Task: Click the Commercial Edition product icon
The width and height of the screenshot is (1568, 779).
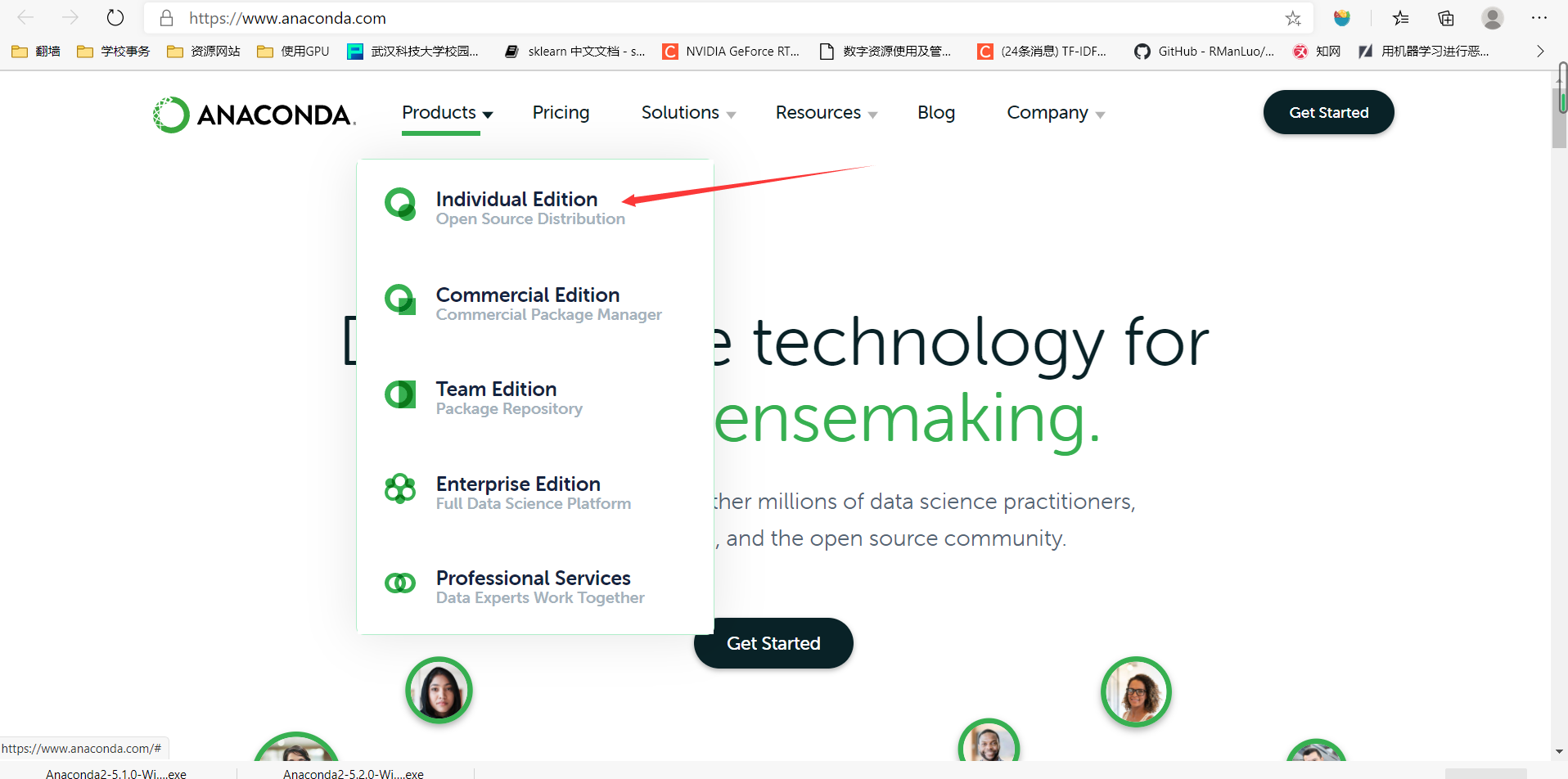Action: point(400,299)
